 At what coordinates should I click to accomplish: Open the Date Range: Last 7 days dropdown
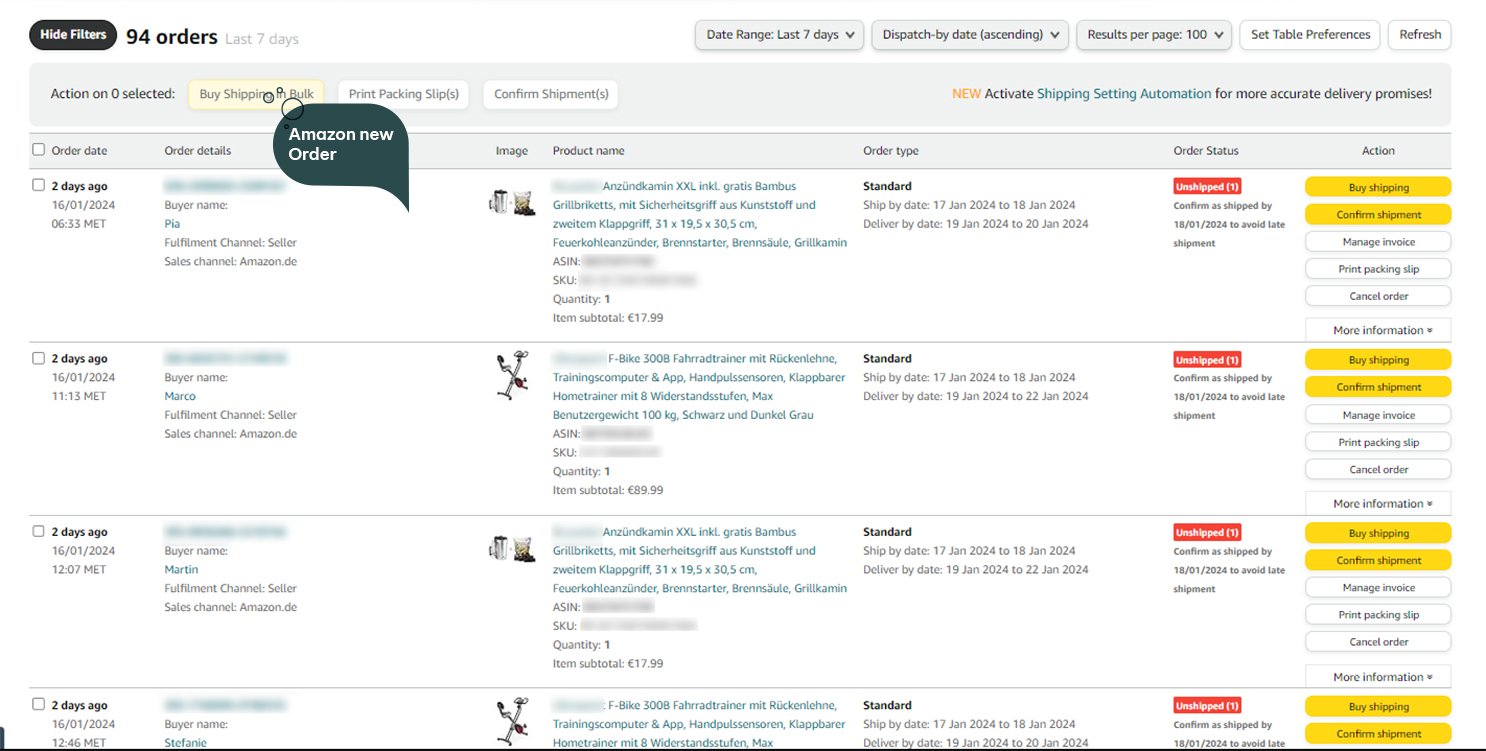pyautogui.click(x=780, y=34)
